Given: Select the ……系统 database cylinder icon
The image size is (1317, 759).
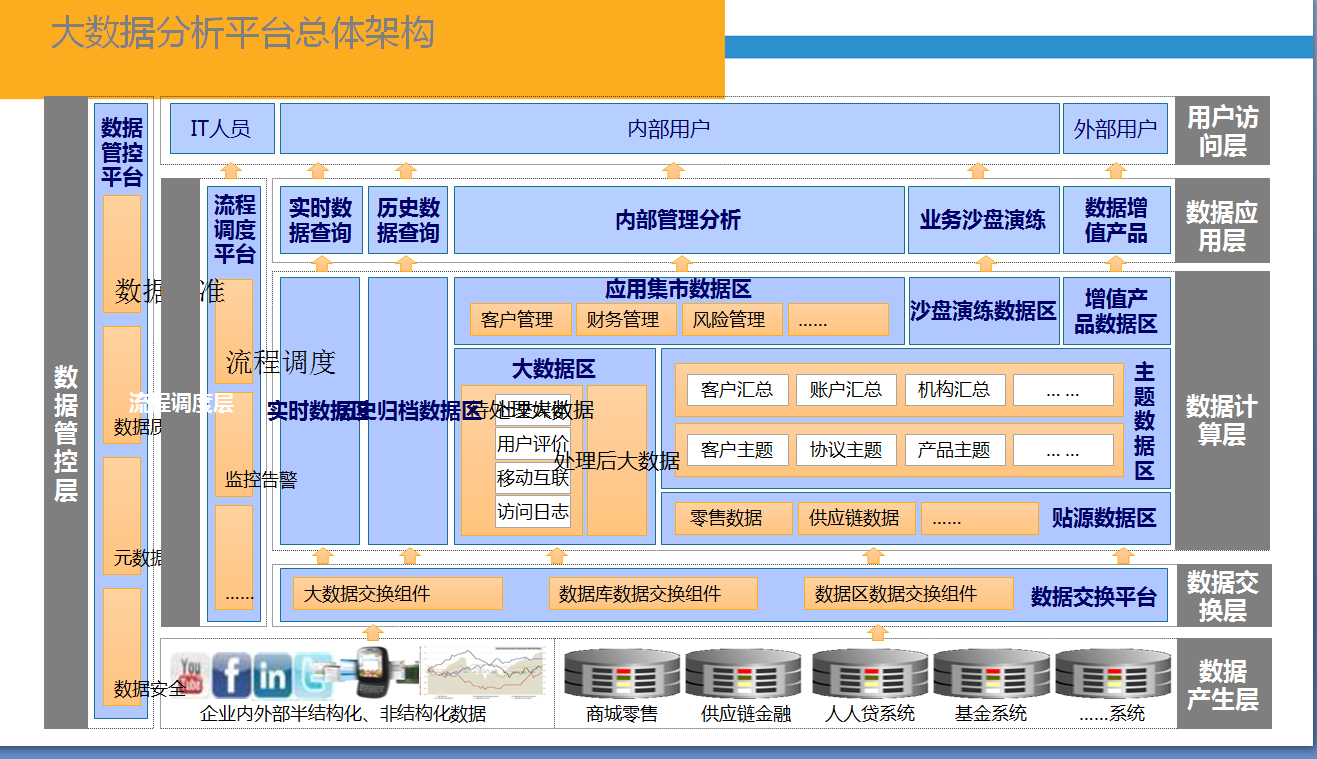Looking at the screenshot, I should [x=1113, y=674].
